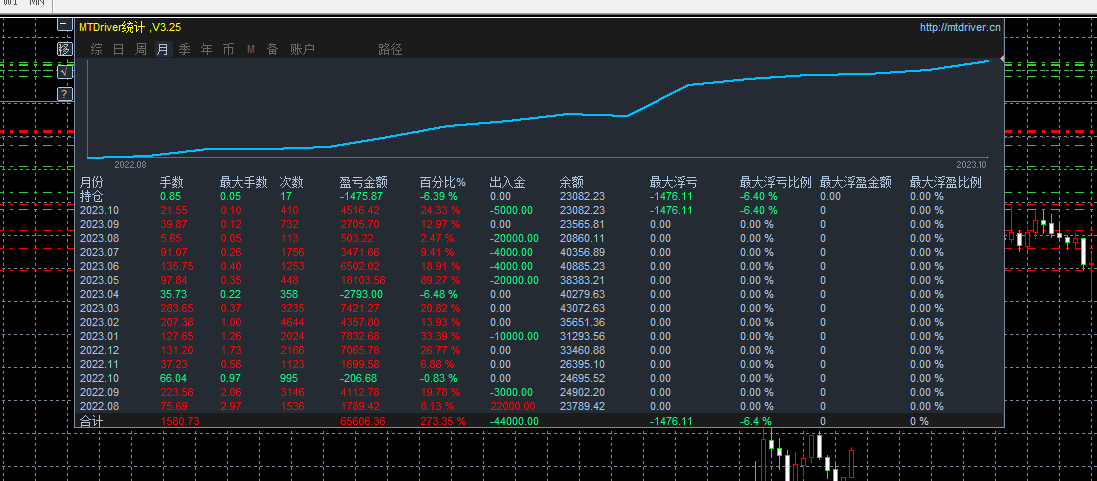The width and height of the screenshot is (1097, 481).
Task: Click the small arrow at panel's right edge
Action: coord(1003,58)
